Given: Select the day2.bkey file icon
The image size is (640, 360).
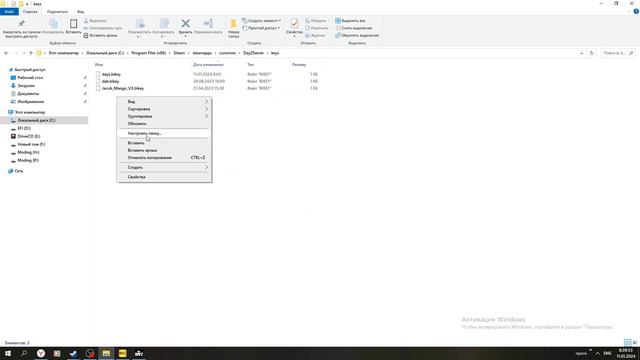Looking at the screenshot, I should (98, 74).
